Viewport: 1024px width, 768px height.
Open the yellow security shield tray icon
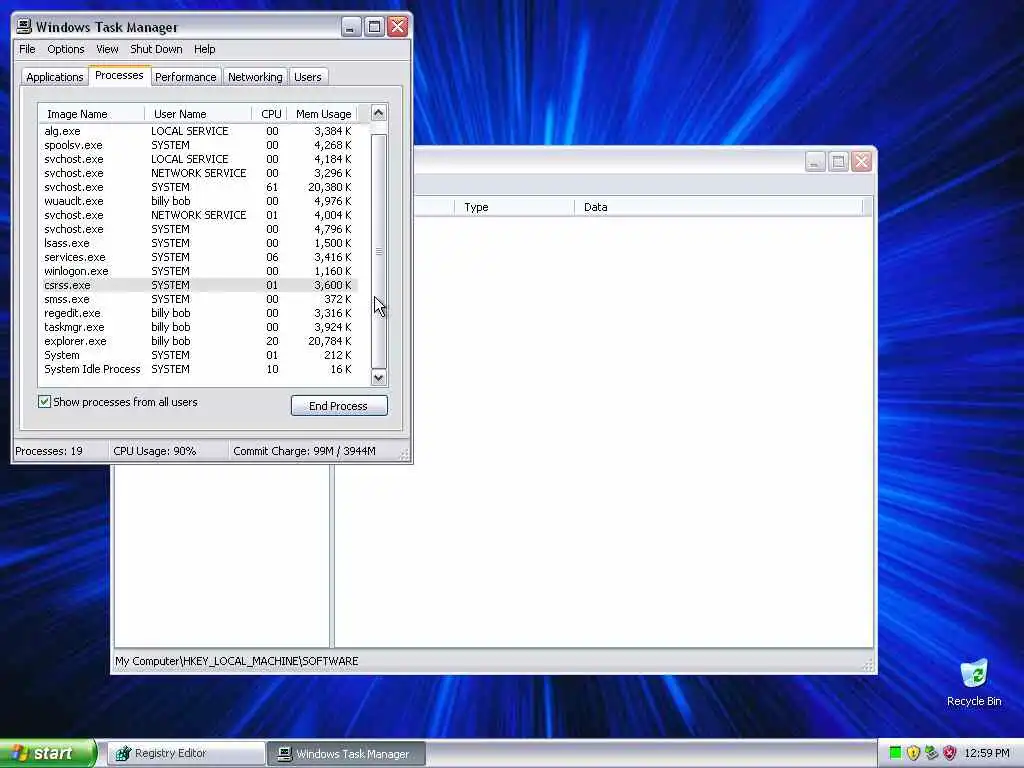(x=913, y=753)
